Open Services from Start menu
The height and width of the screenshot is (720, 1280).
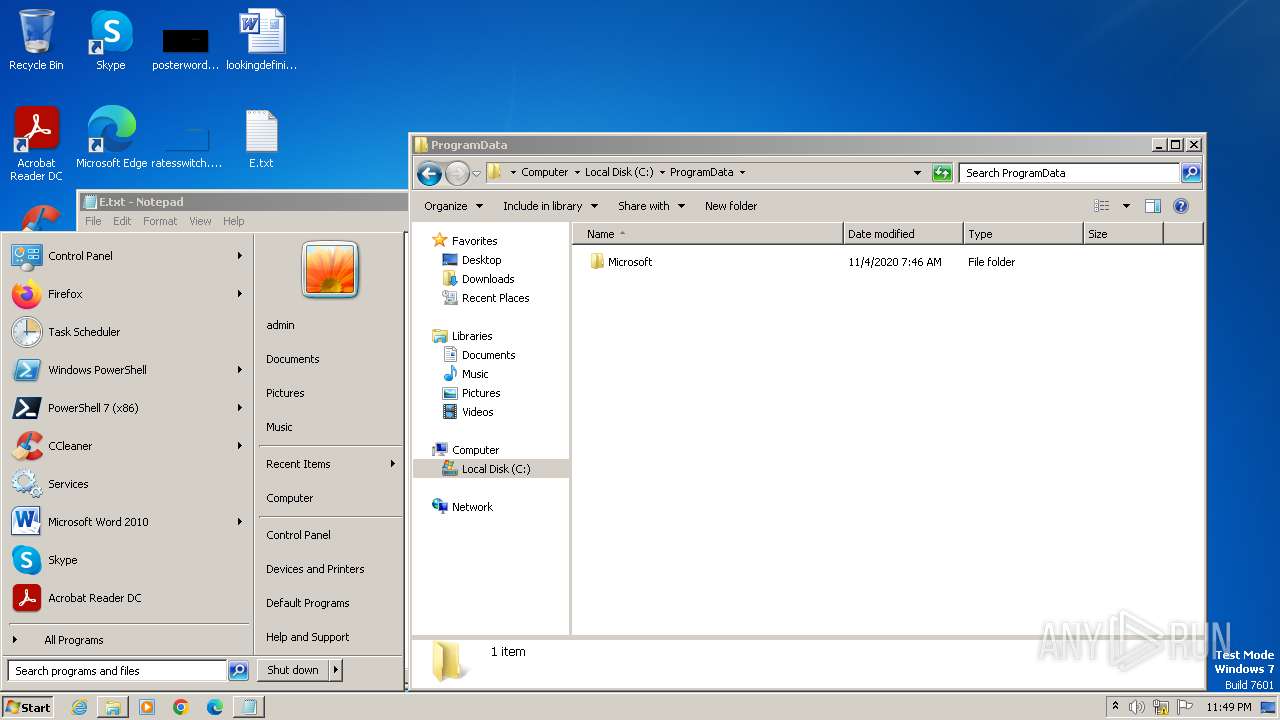[127, 484]
